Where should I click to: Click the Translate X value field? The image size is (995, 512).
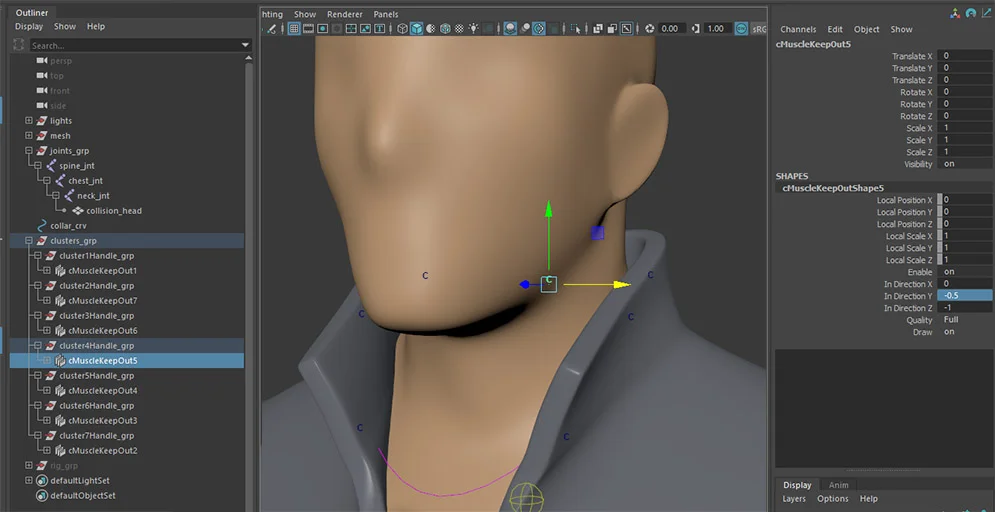966,56
